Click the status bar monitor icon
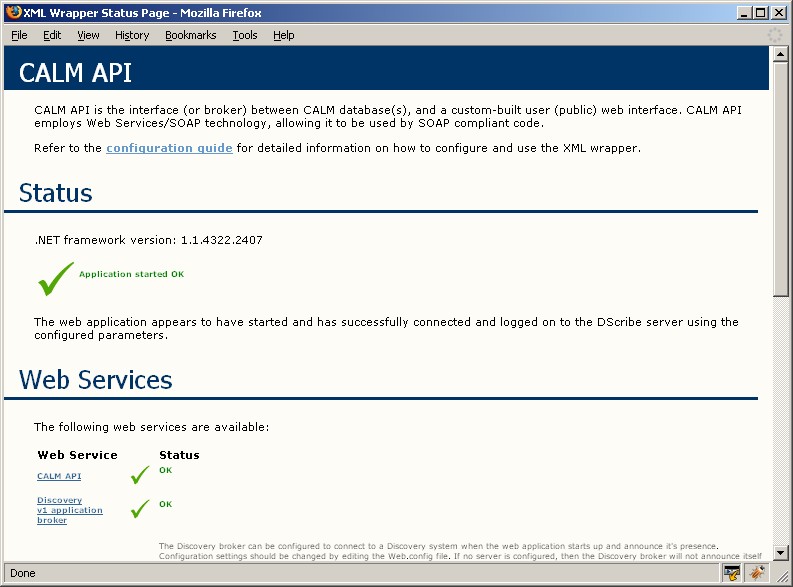 (731, 573)
